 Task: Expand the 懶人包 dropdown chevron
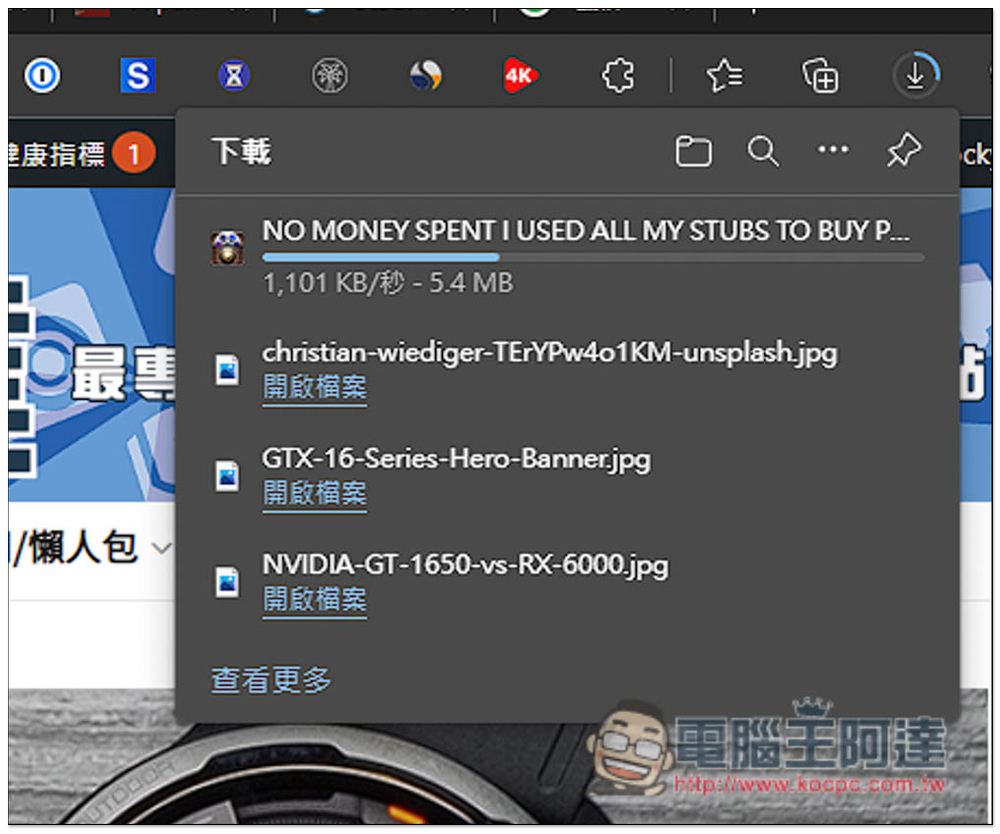coord(159,548)
